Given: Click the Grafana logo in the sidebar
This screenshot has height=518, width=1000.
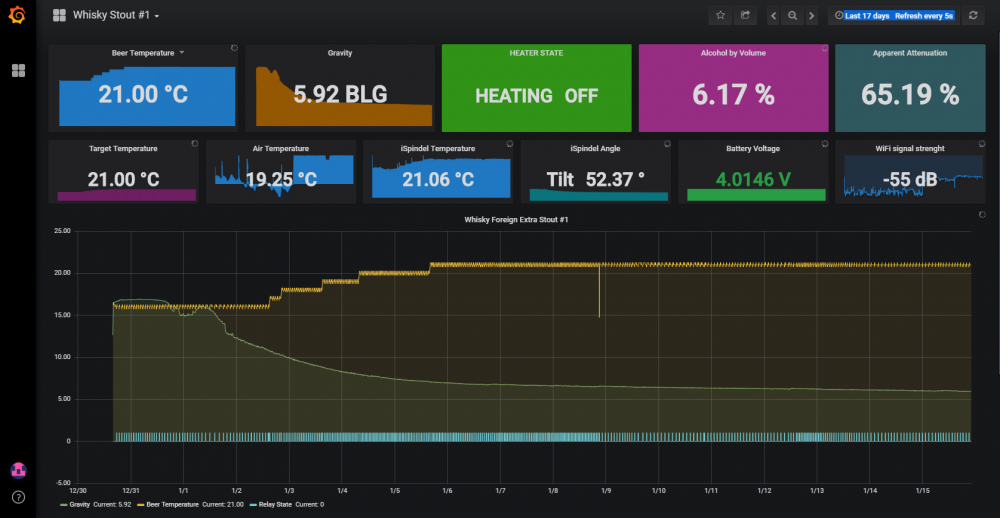Looking at the screenshot, I should pos(18,16).
